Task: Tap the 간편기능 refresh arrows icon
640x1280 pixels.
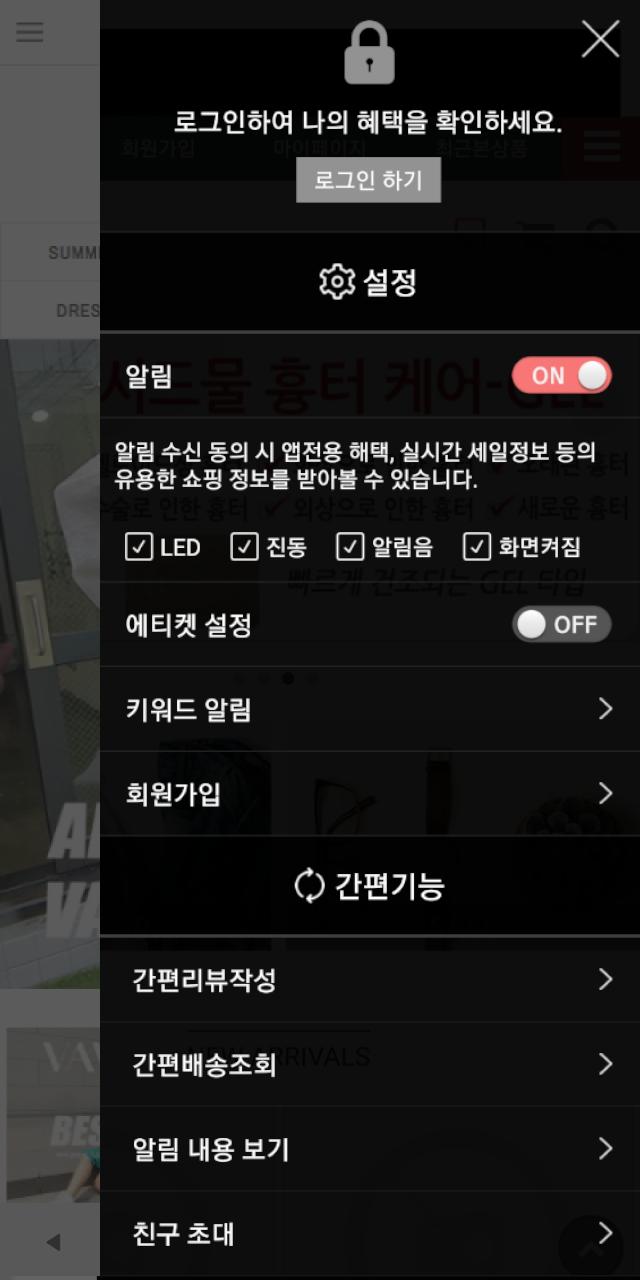Action: coord(309,886)
